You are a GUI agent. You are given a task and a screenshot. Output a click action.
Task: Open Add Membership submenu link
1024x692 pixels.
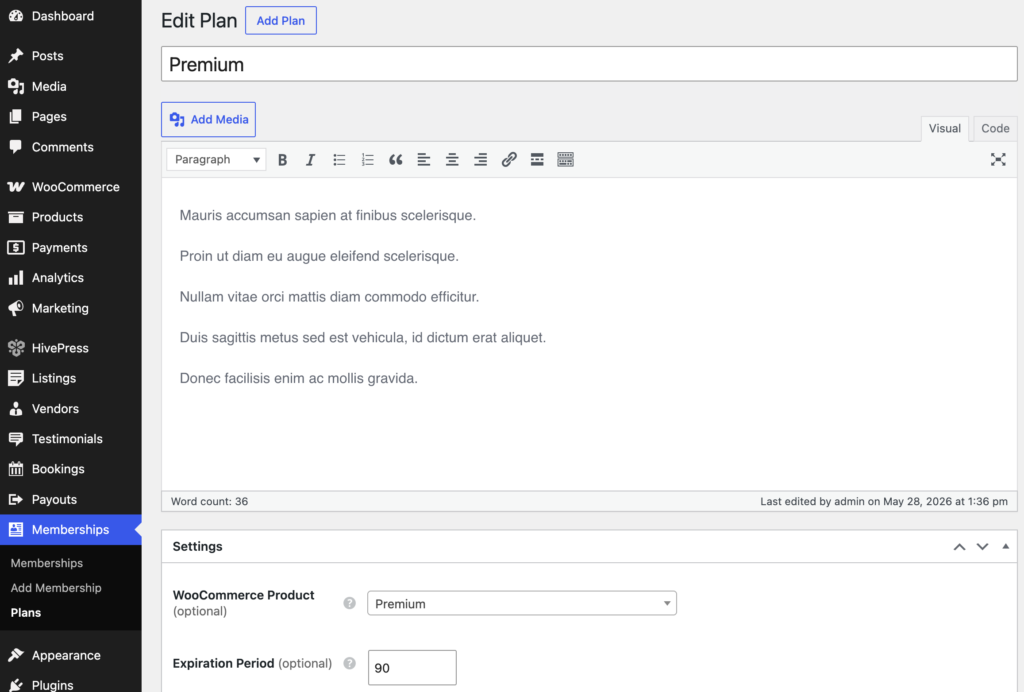[56, 588]
